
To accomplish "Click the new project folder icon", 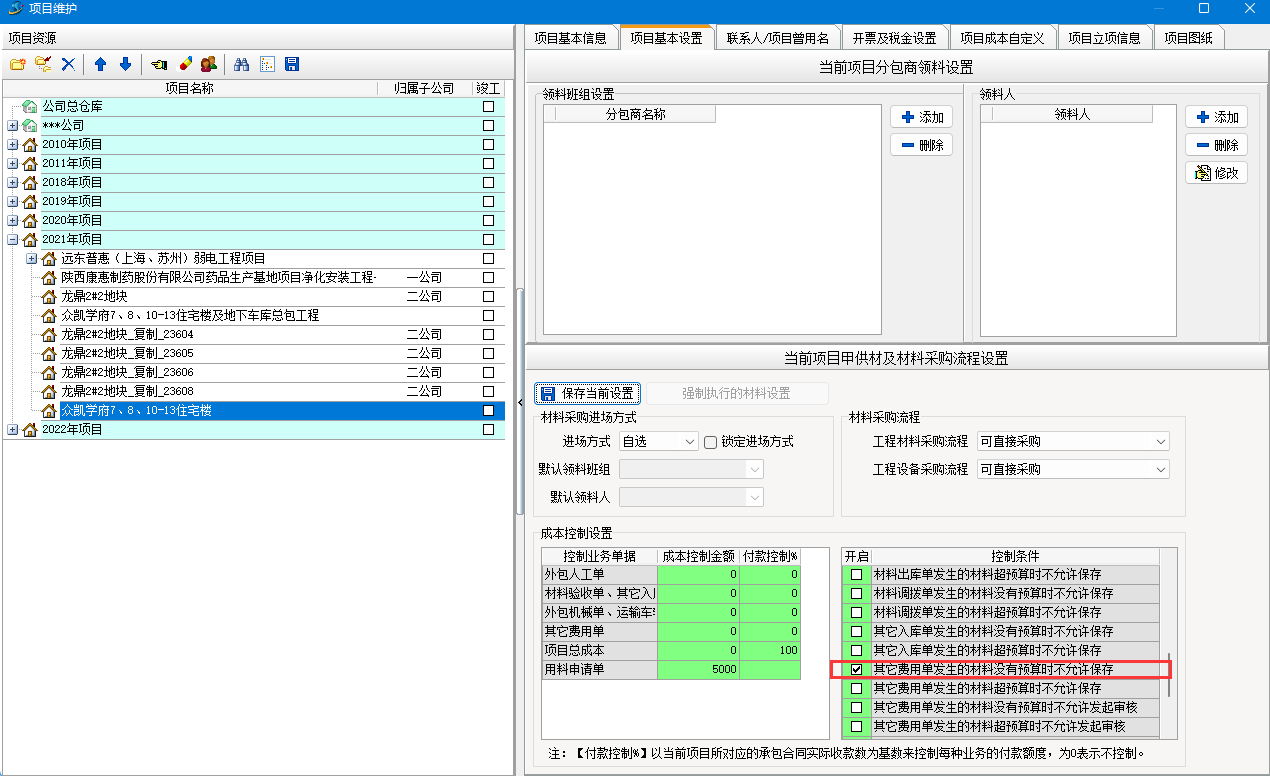I will click(x=17, y=64).
